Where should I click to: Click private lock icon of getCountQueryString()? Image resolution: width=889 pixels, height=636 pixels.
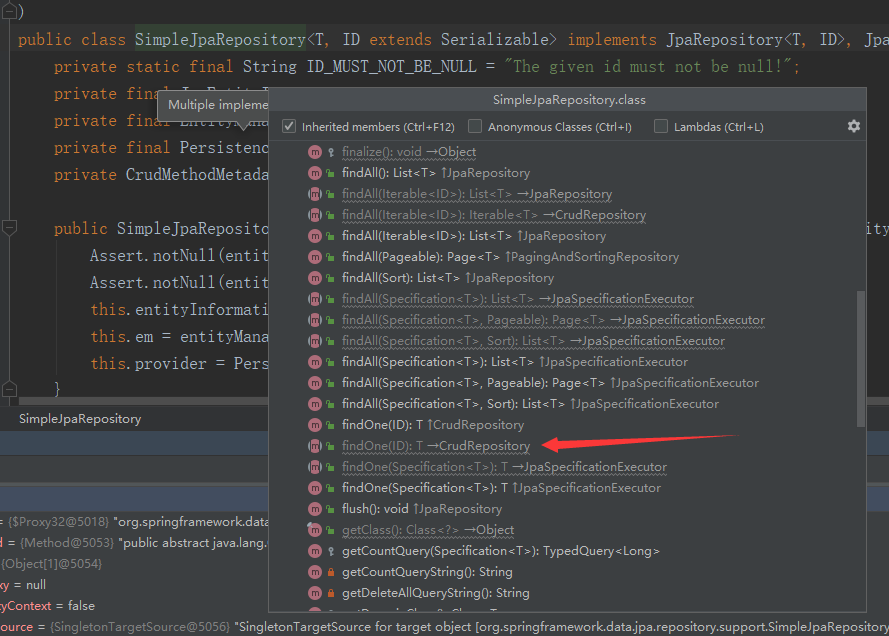331,572
